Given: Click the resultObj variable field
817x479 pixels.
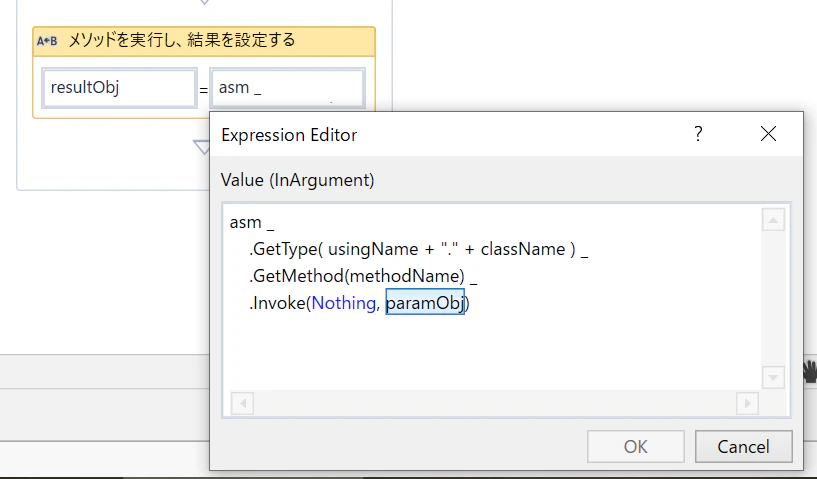Looking at the screenshot, I should click(119, 88).
